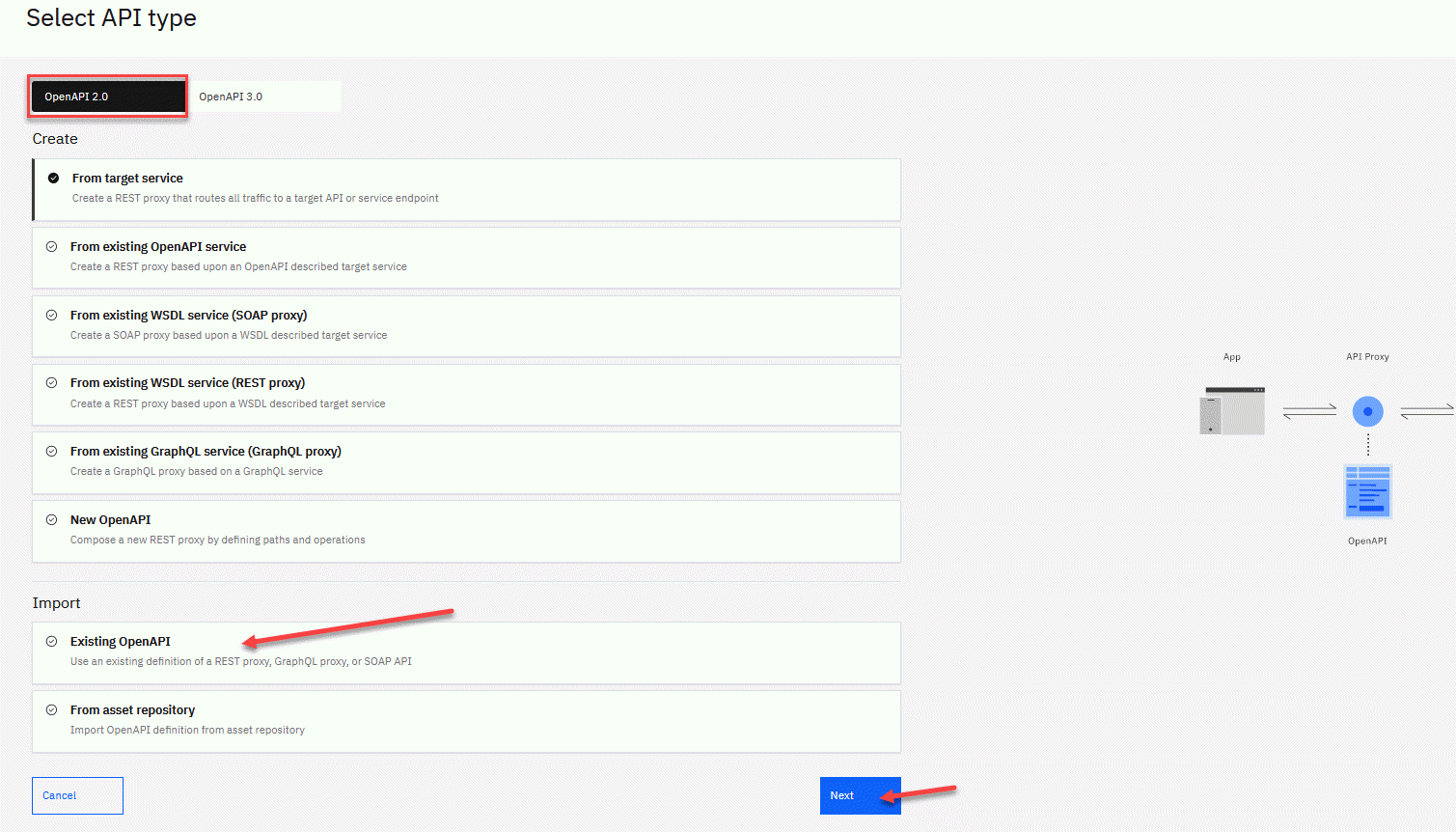Click checkmark icon beside From asset repository
1456x832 pixels.
coord(52,710)
